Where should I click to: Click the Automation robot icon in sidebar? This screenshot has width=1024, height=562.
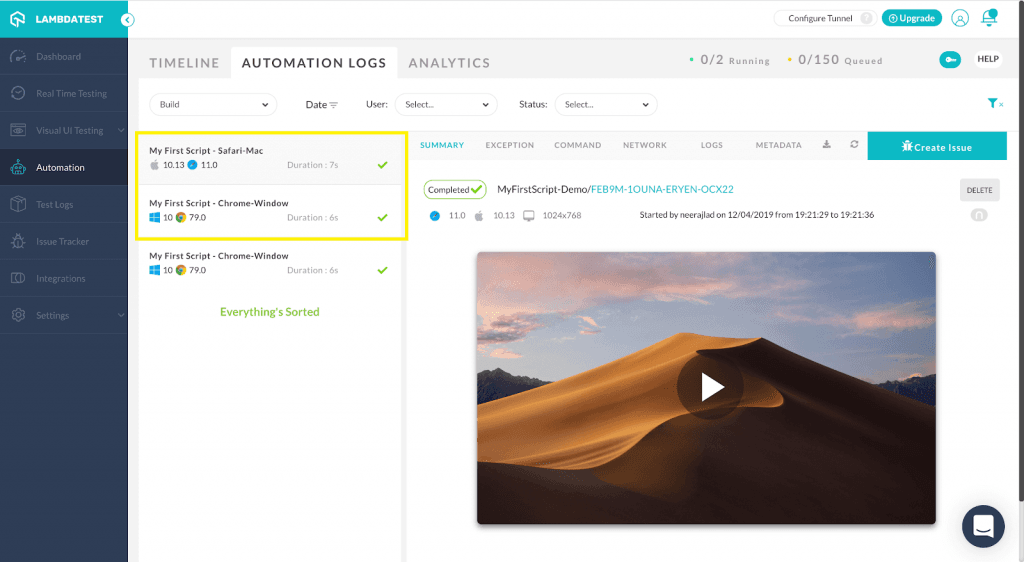tap(17, 167)
